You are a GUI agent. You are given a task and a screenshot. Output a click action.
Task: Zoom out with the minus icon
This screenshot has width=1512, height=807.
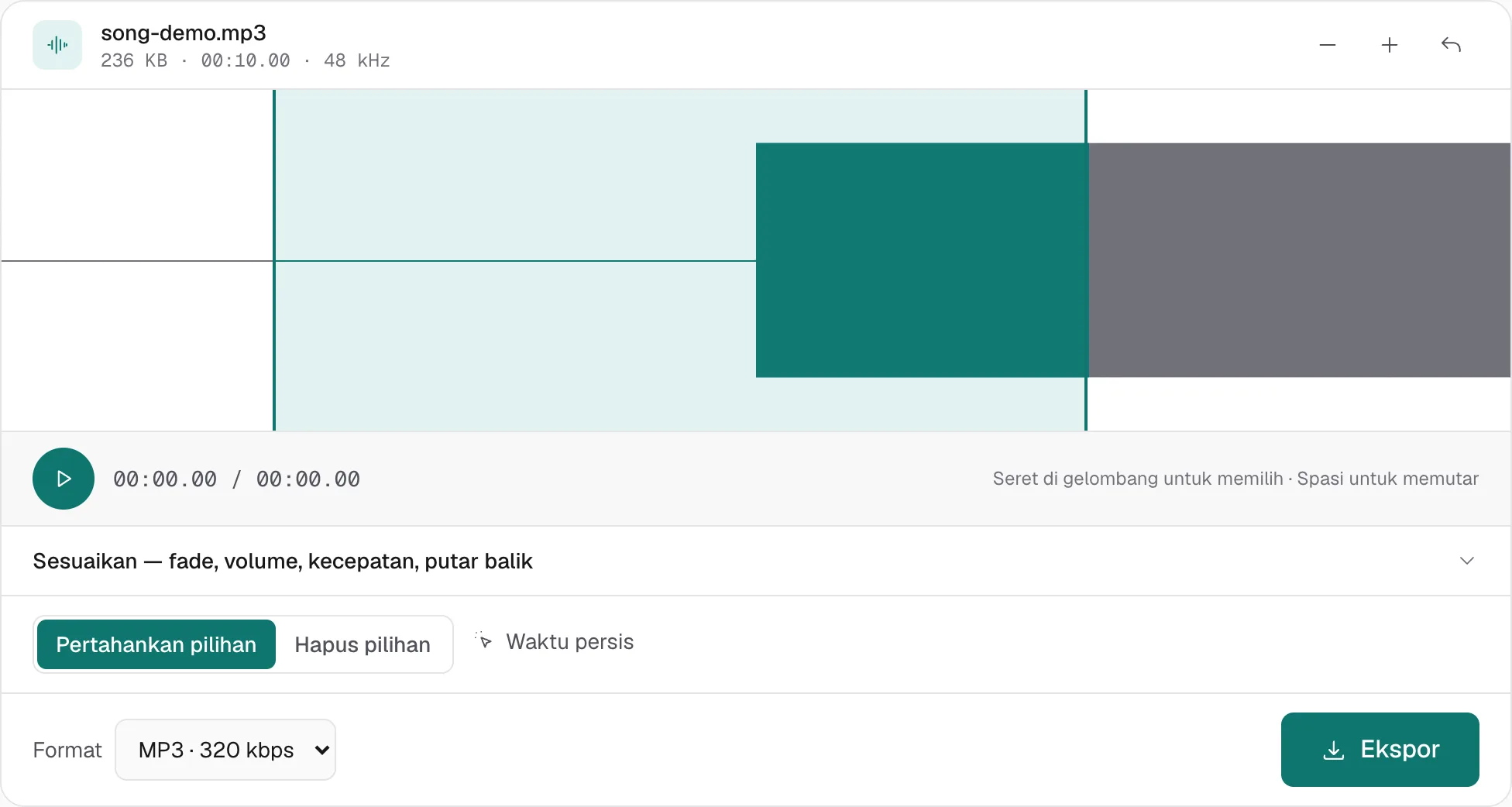point(1328,45)
